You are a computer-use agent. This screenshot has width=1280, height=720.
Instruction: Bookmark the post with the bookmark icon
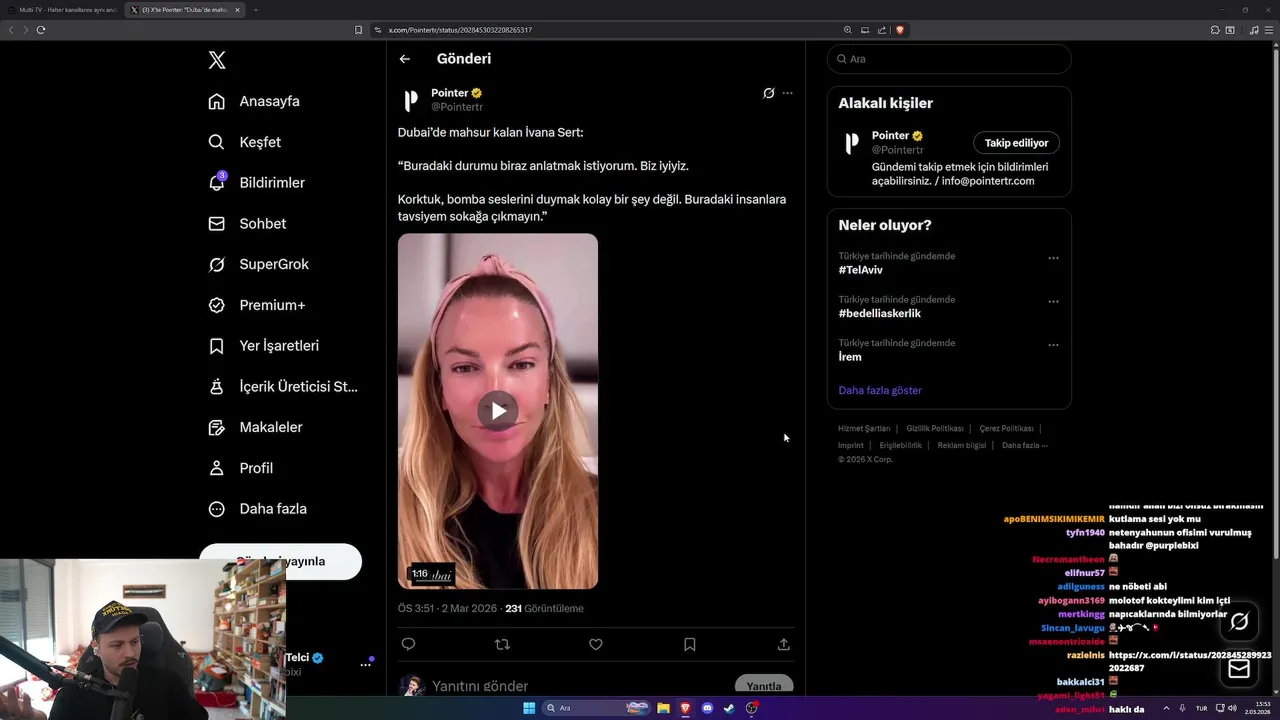click(x=689, y=644)
